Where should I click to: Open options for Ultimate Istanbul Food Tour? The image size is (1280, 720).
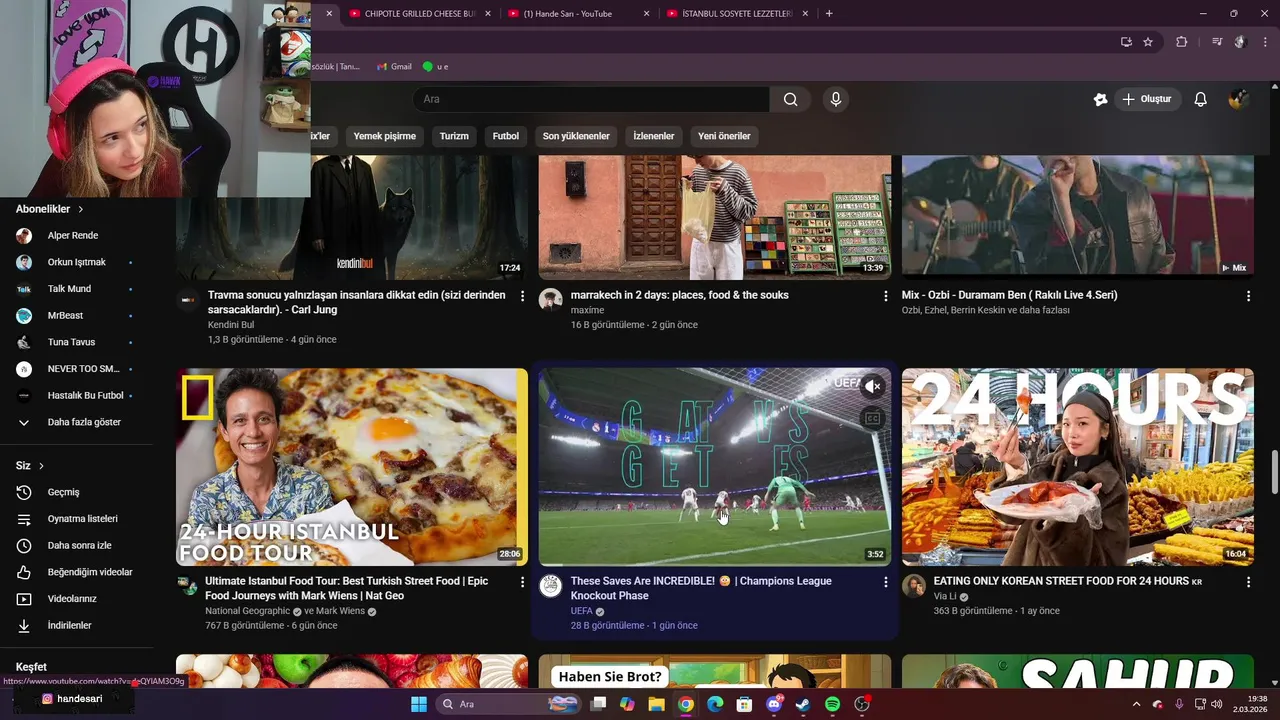522,582
